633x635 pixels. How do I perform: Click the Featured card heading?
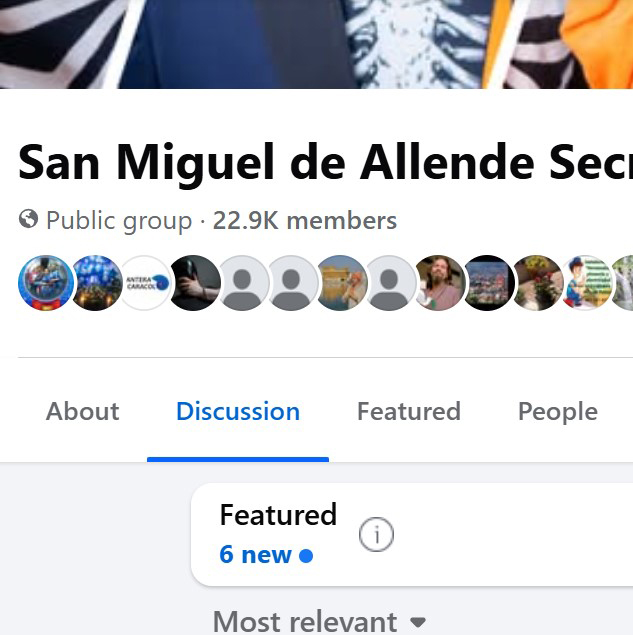tap(278, 515)
